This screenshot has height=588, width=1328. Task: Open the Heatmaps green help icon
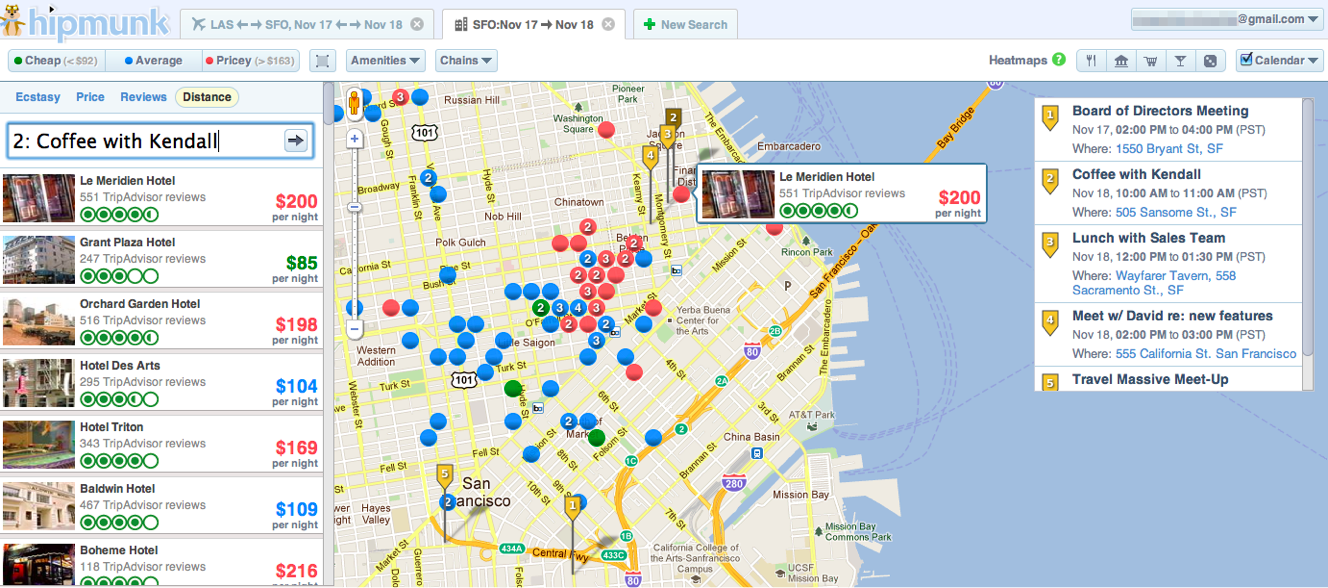[x=1059, y=60]
